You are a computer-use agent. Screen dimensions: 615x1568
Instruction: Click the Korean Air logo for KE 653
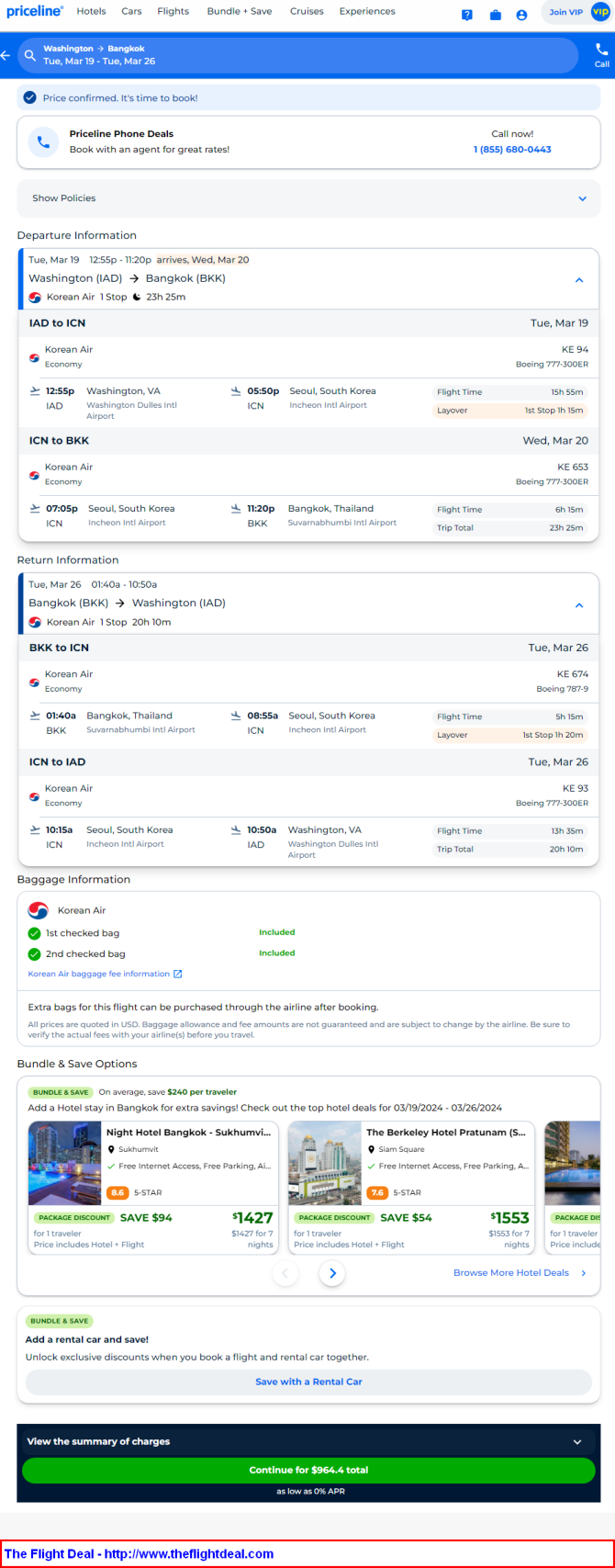click(x=34, y=476)
